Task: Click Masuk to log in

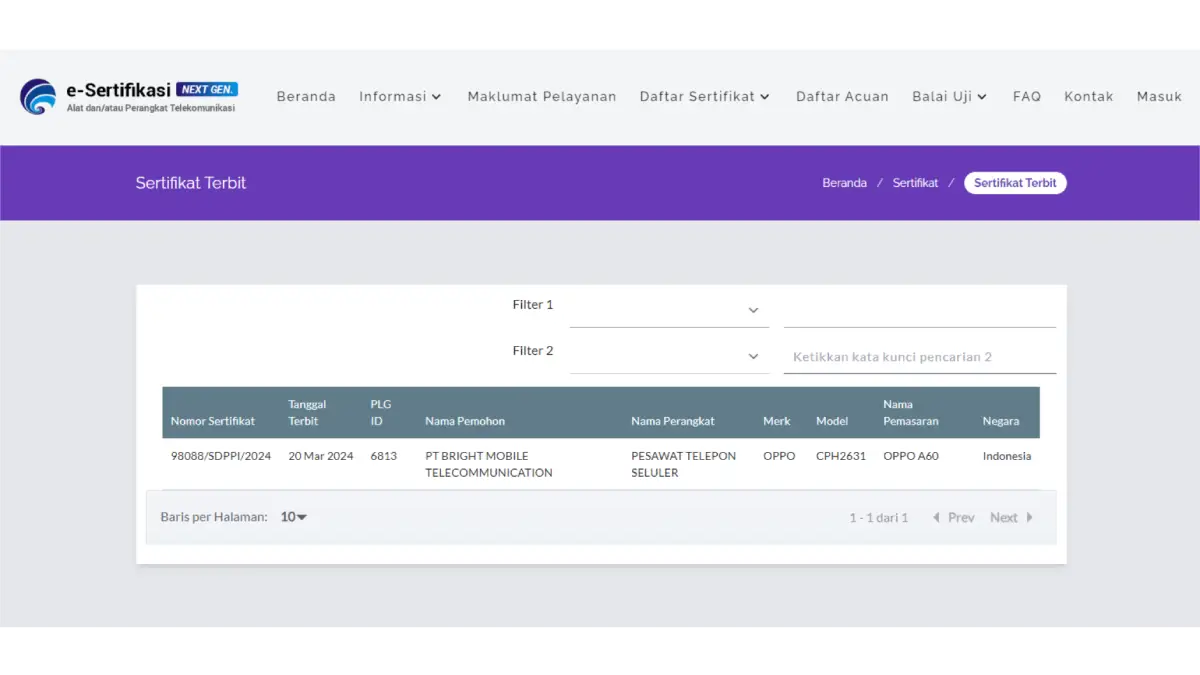Action: tap(1159, 97)
